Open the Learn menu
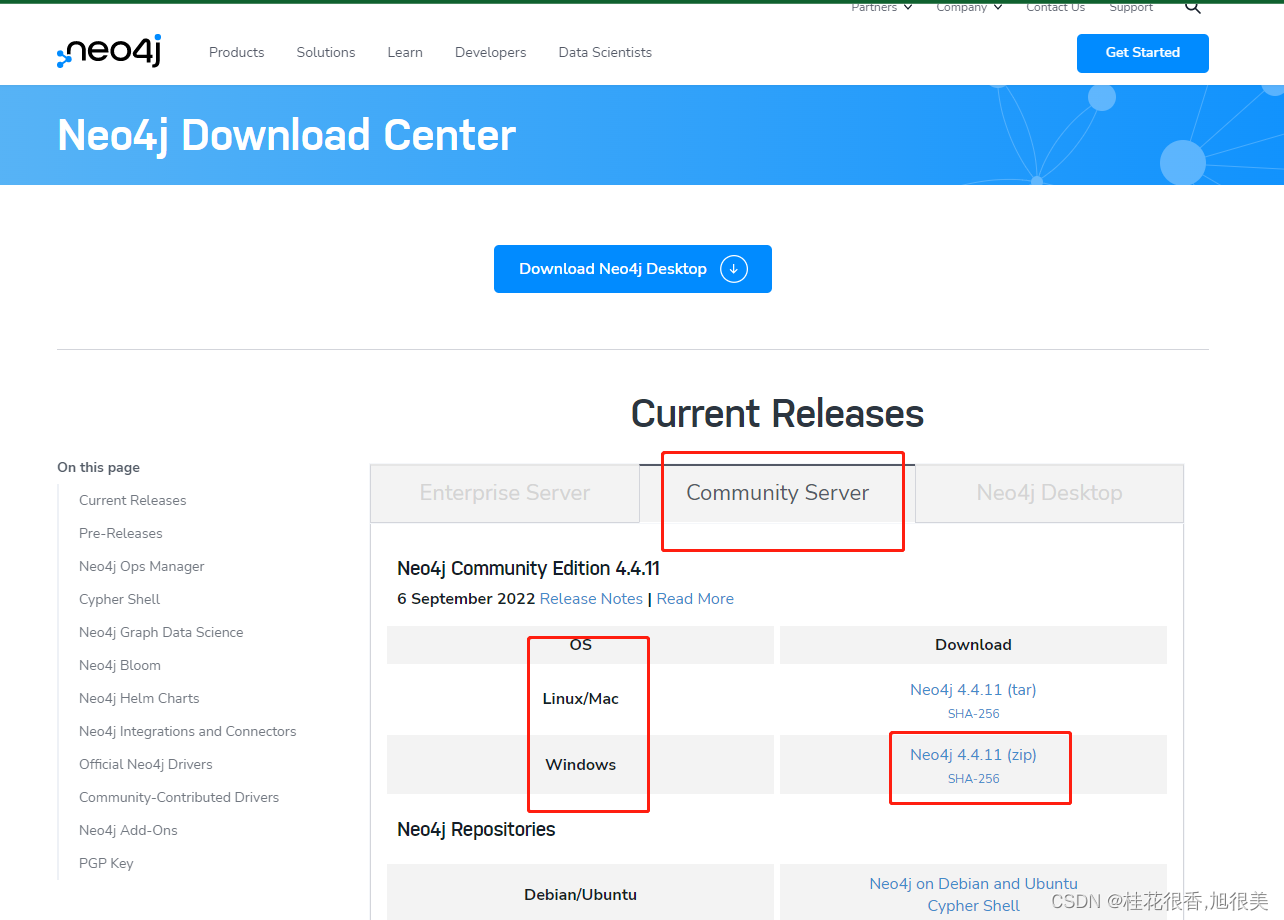Viewport: 1284px width, 920px height. pos(405,52)
